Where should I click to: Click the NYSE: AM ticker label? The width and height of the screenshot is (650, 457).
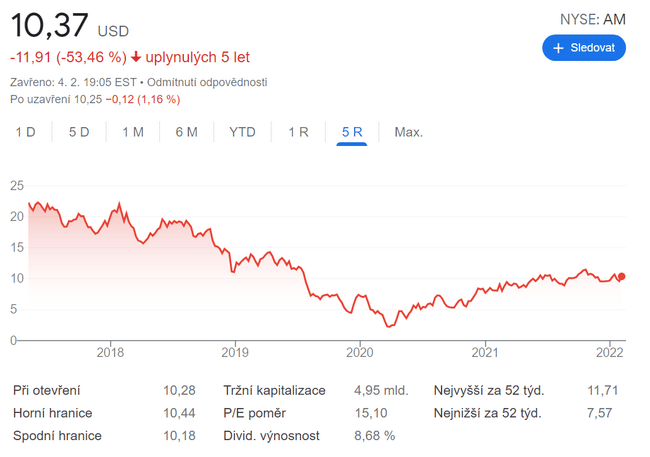pos(594,19)
